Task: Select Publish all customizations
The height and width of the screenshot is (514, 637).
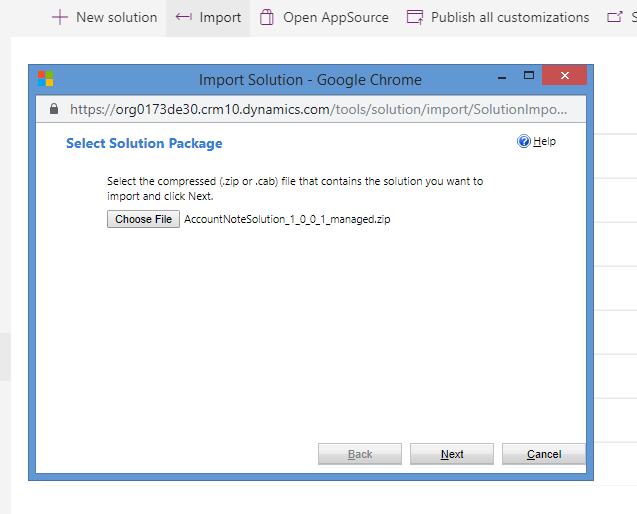Action: coord(499,17)
